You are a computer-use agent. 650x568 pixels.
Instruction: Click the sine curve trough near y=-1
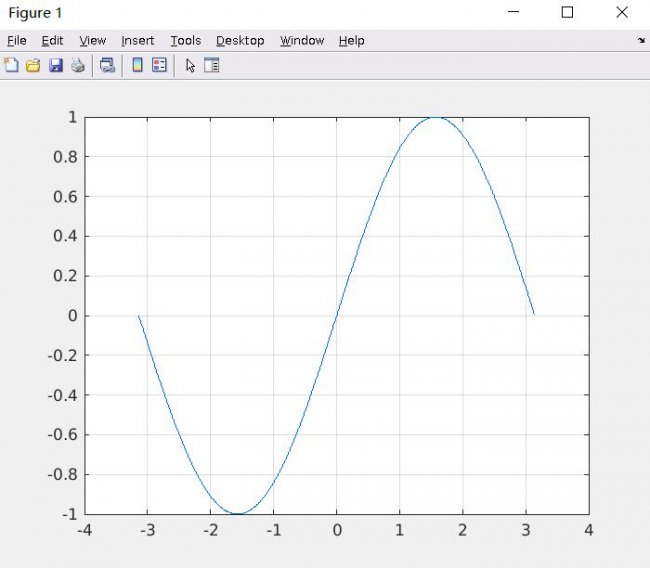pos(238,514)
